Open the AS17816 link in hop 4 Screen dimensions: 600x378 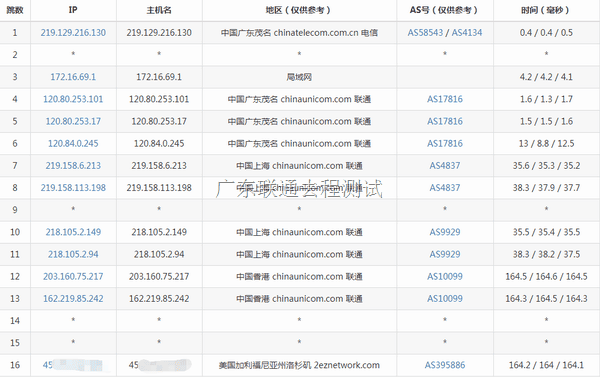445,99
